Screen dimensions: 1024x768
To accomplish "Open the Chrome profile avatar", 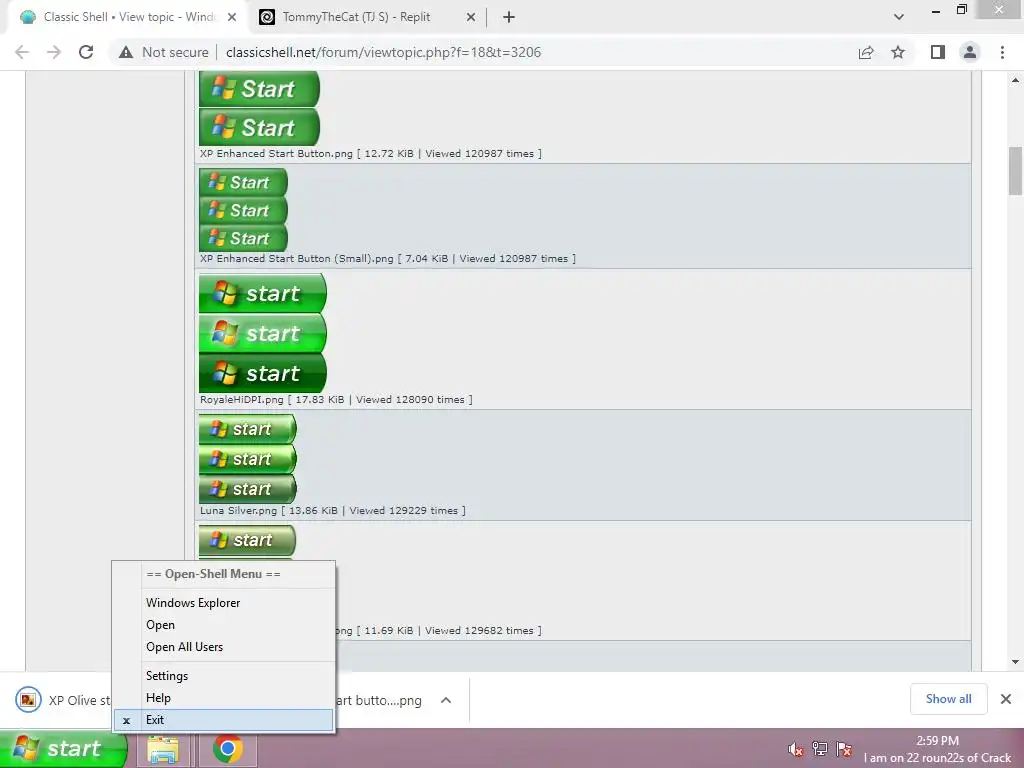I will pyautogui.click(x=970, y=52).
